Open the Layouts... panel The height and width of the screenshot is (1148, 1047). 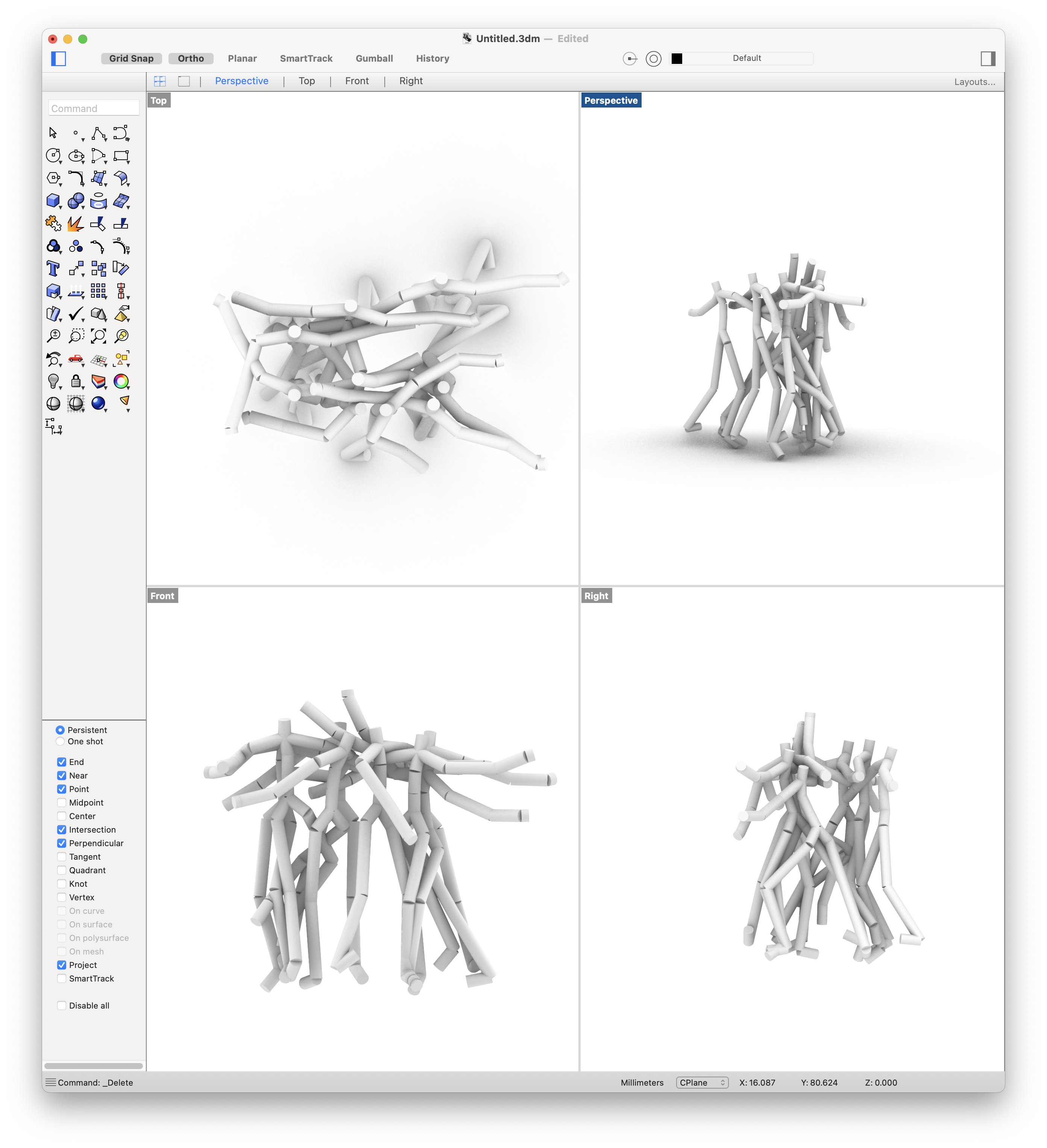click(x=975, y=82)
